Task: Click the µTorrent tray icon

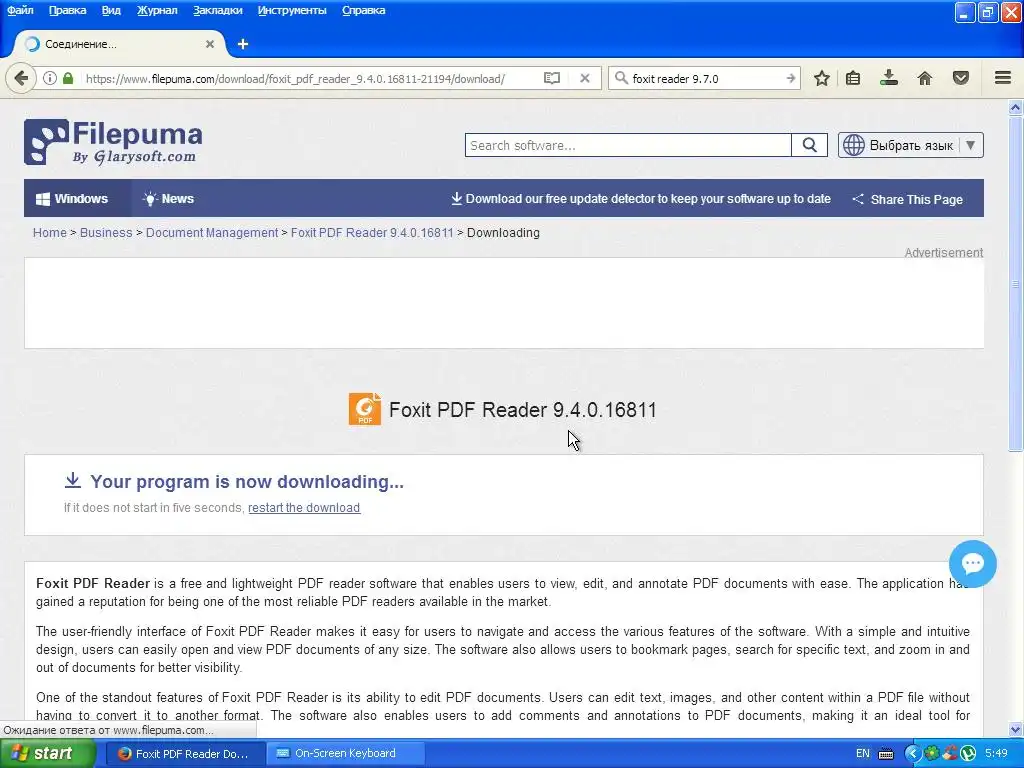Action: coord(968,753)
